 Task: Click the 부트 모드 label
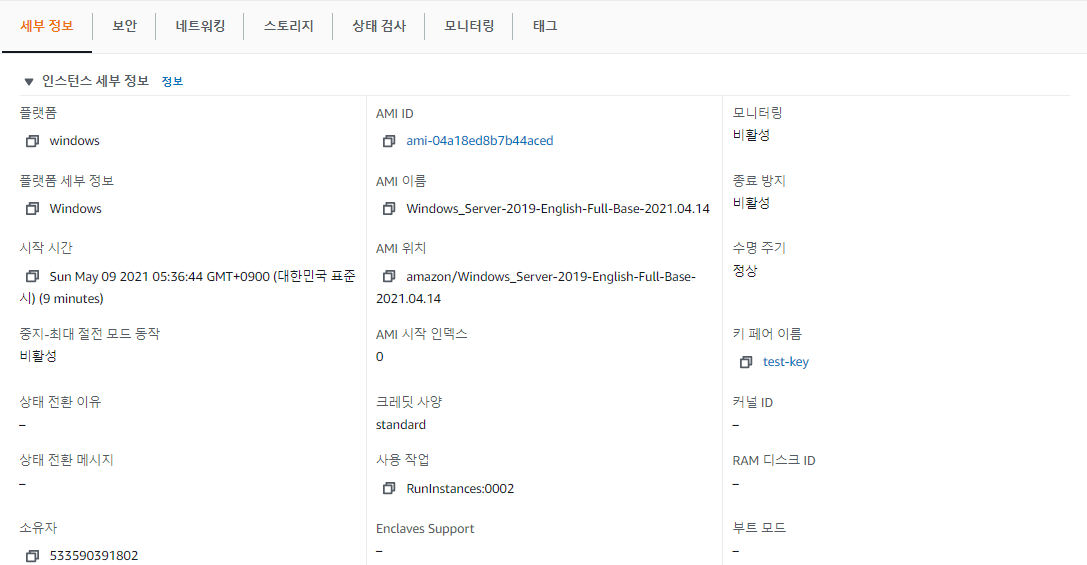(759, 528)
